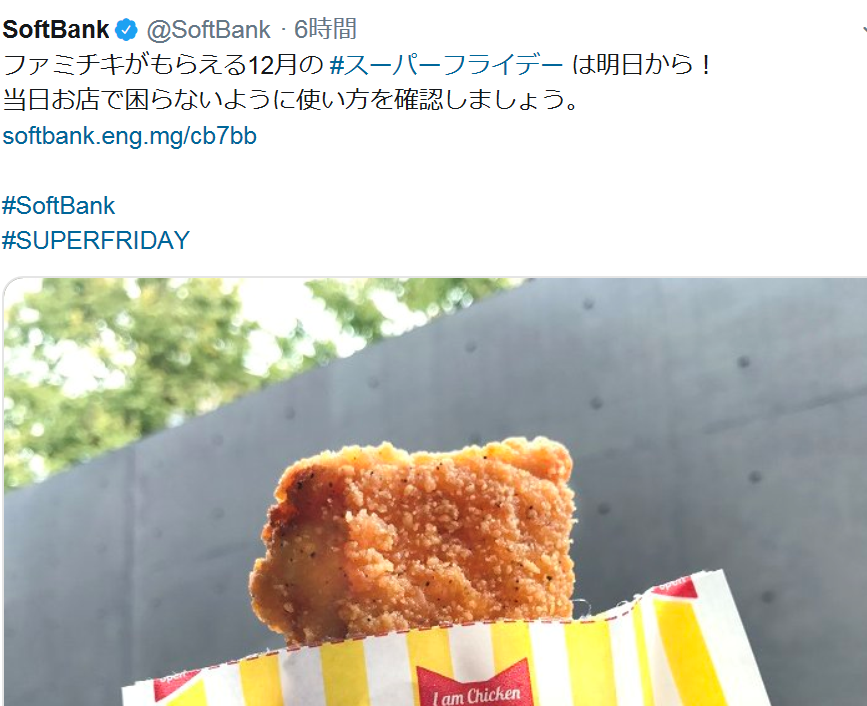Screen dimensions: 867x706
Task: Open the #SoftBank hashtag
Action: [x=58, y=206]
